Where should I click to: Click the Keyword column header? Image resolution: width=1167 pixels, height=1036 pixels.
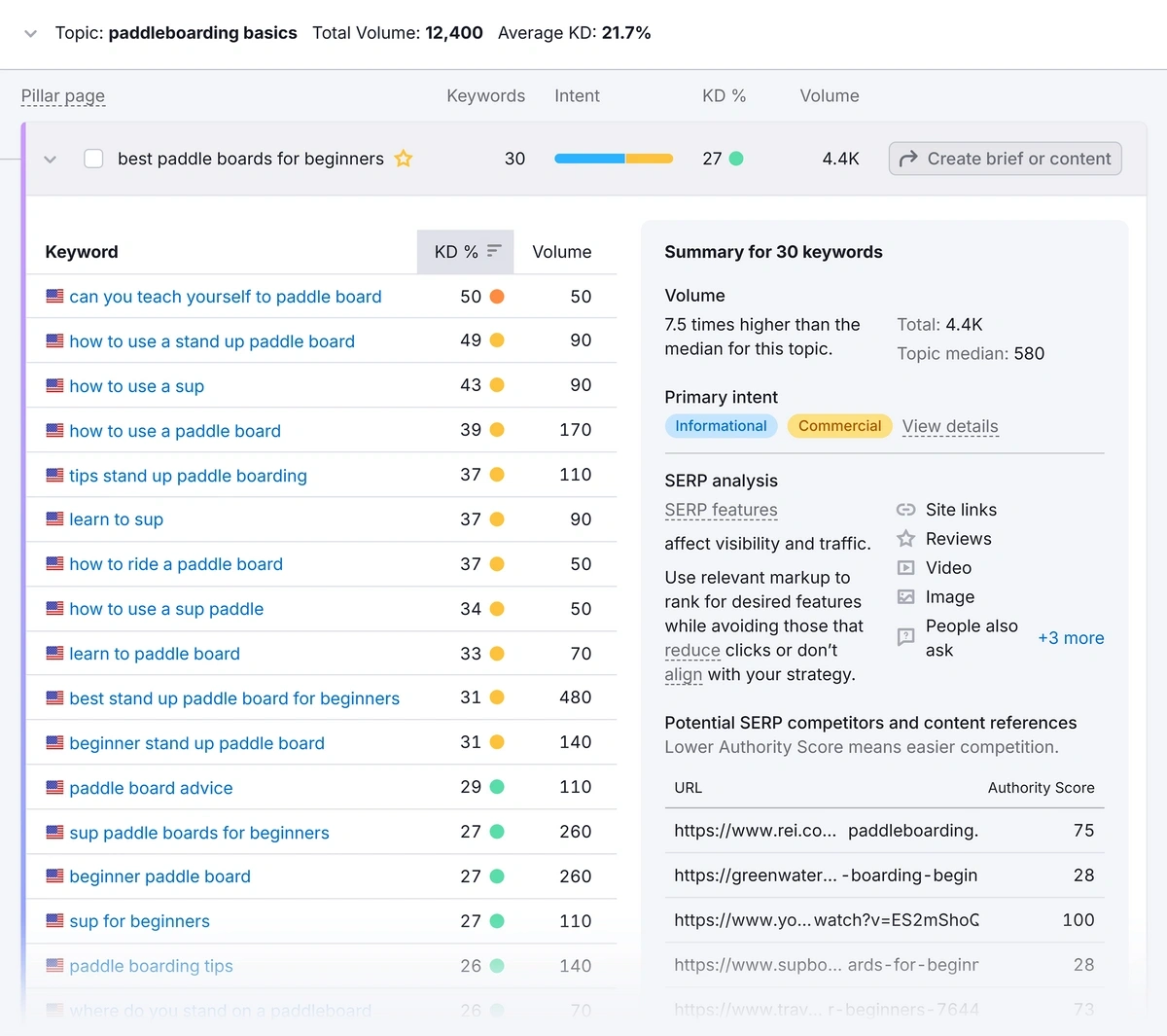82,252
